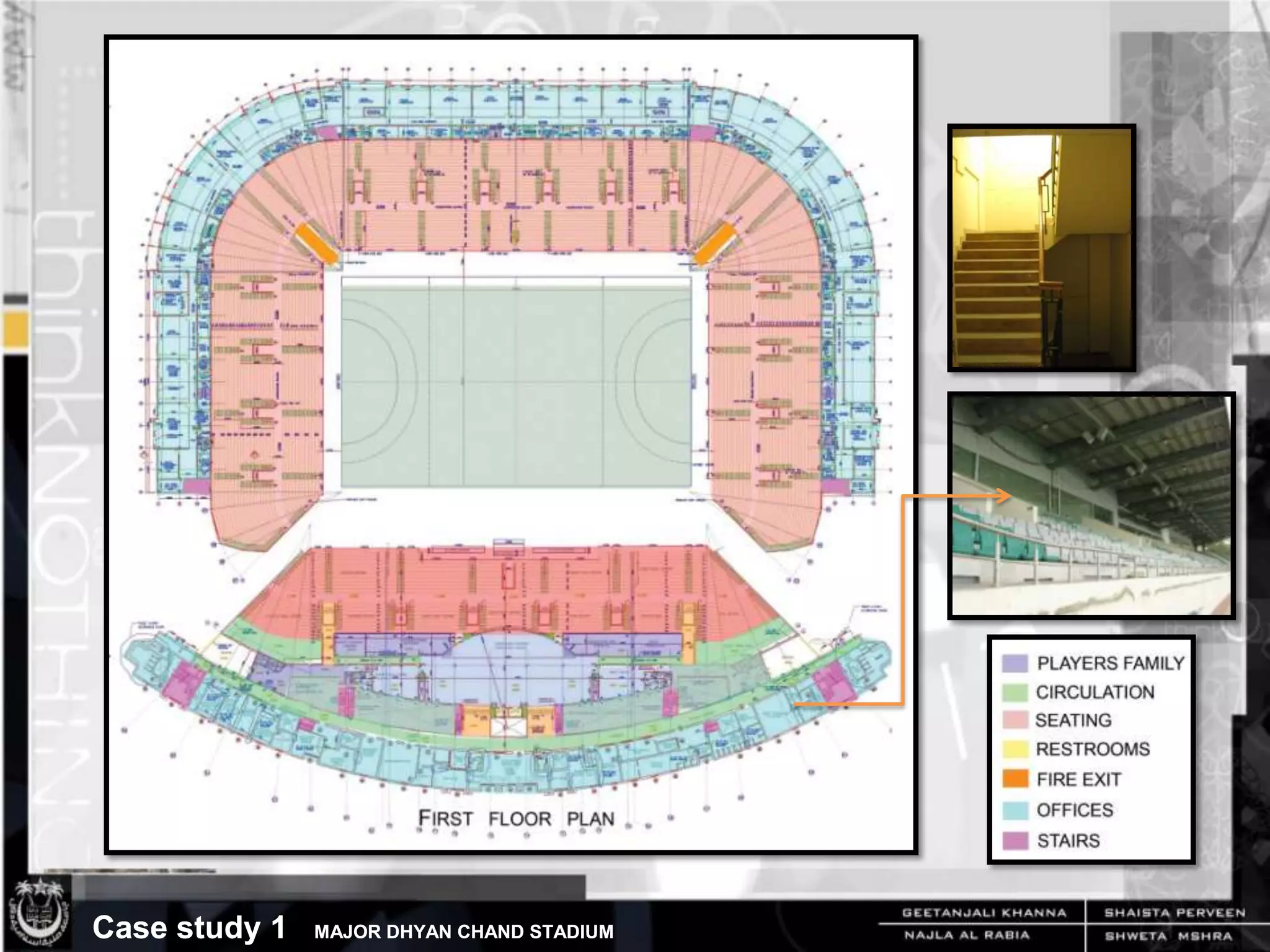Select the Stairs magenta legend swatch
1270x952 pixels.
coord(1015,840)
